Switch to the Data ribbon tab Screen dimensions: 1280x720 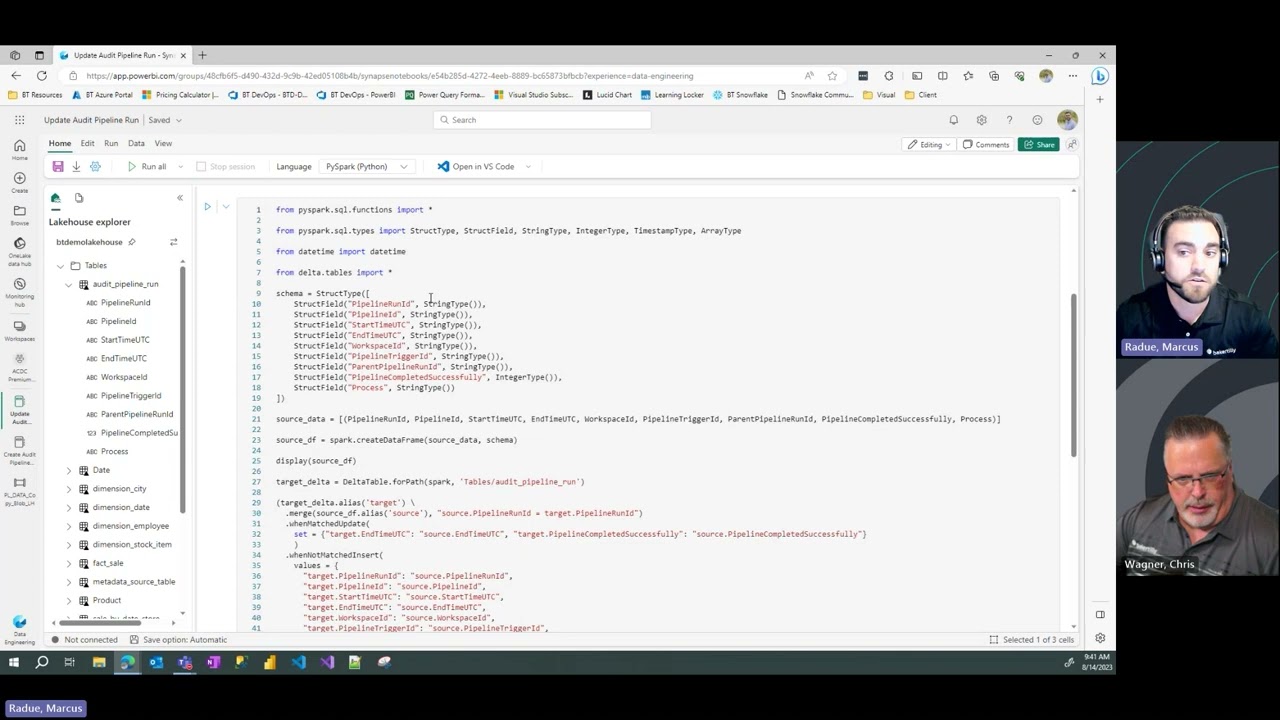tap(136, 144)
